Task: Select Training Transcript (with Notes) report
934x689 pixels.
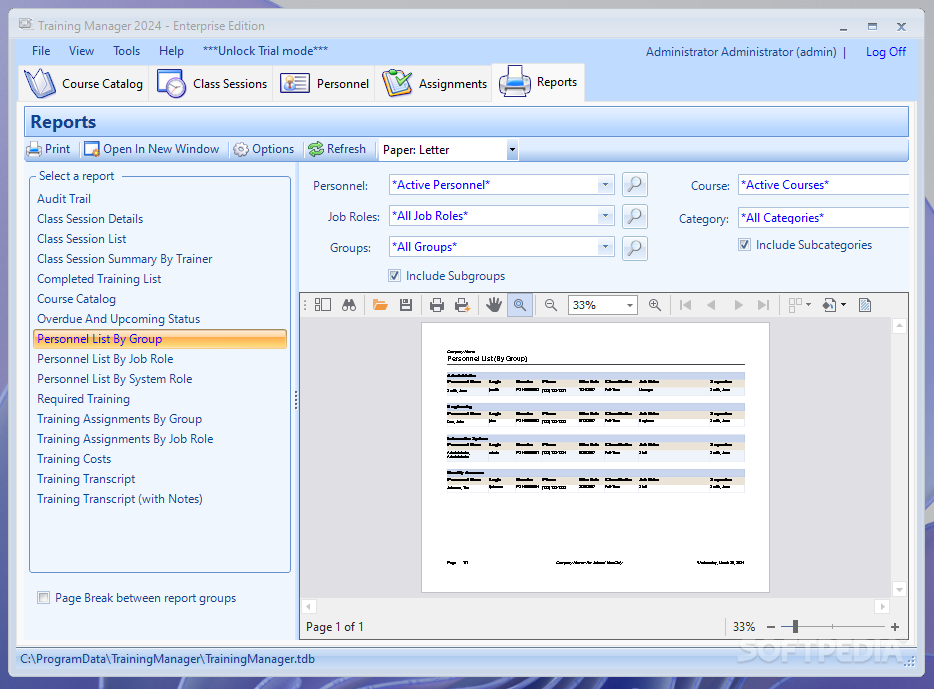Action: [x=120, y=499]
